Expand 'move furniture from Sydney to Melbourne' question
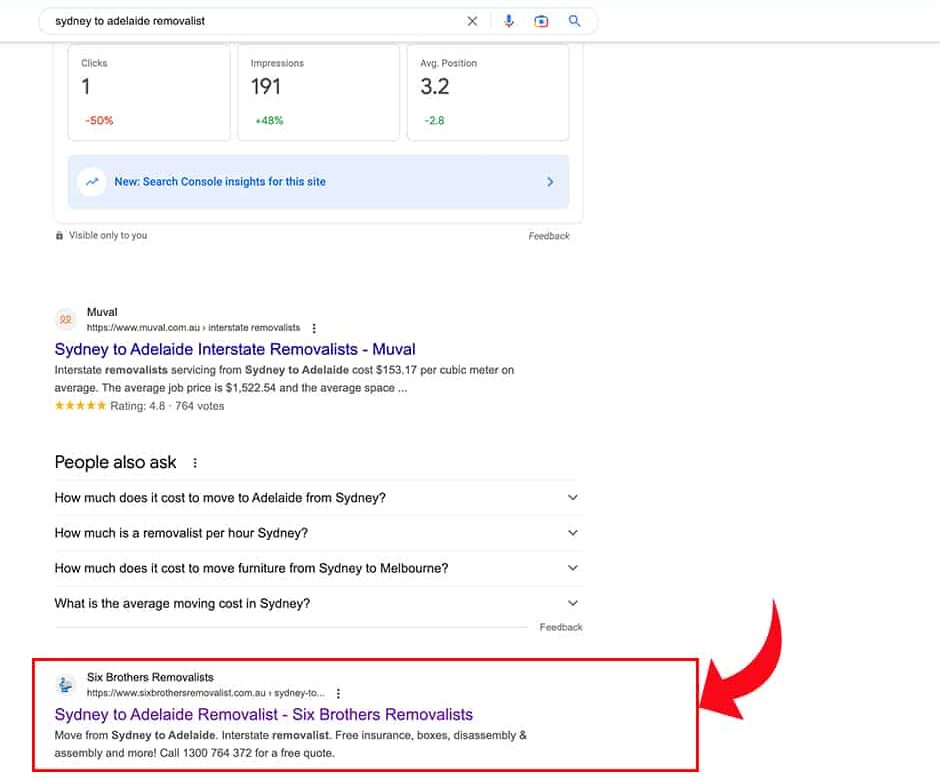 coord(572,568)
